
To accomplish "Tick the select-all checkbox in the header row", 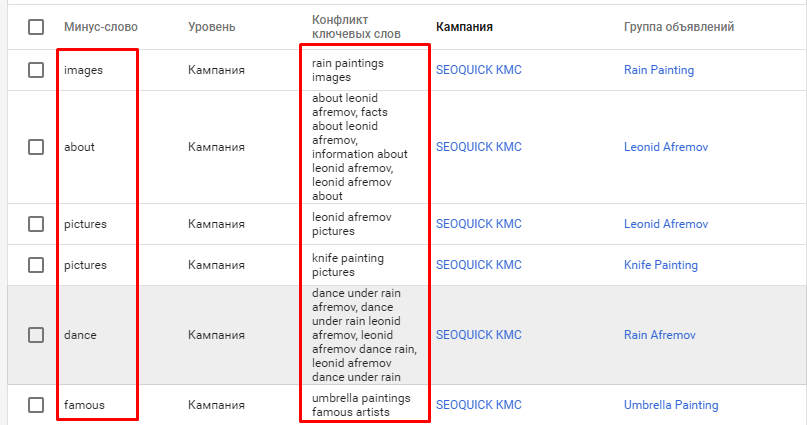I will (x=36, y=27).
